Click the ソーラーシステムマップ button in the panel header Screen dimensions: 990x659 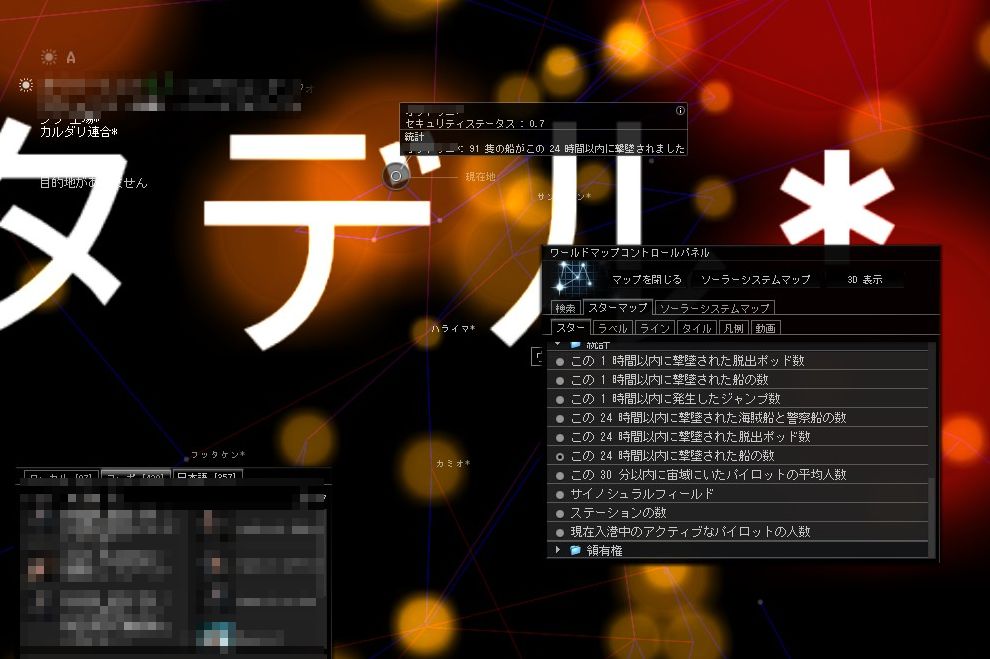coord(756,279)
